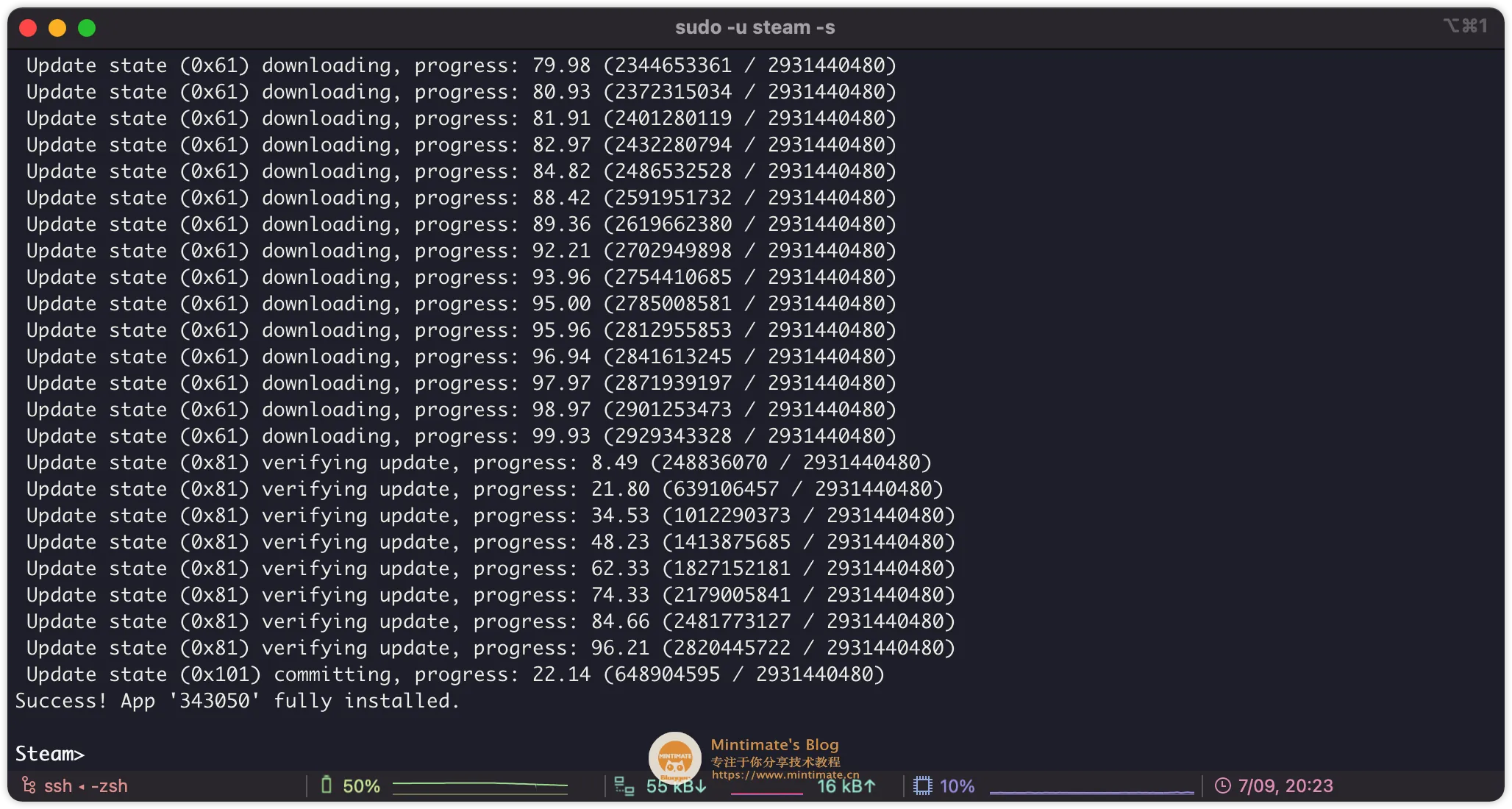Click the downloading progress 93.96 line

coord(461,277)
